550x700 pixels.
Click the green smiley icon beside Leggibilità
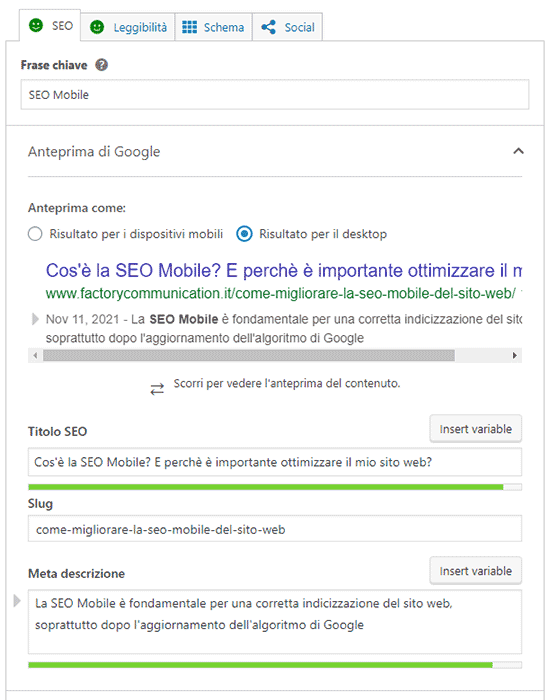click(x=97, y=27)
